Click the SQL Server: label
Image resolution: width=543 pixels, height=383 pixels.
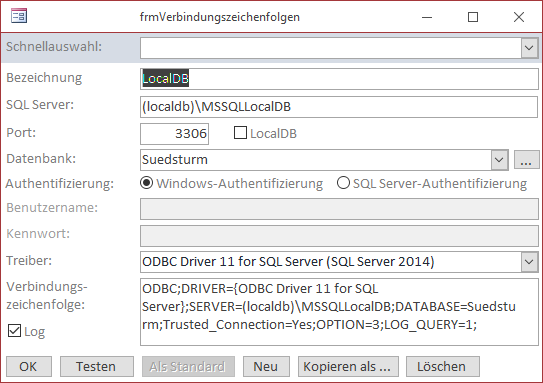pos(40,105)
